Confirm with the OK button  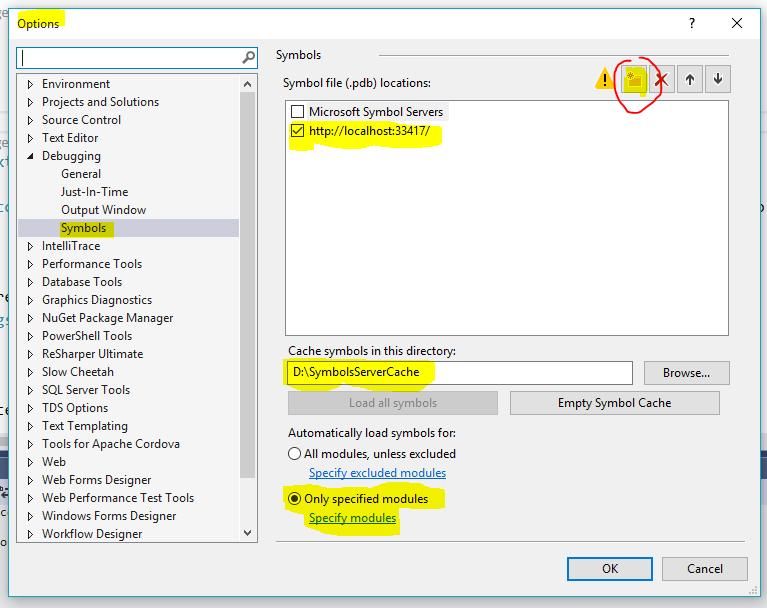pyautogui.click(x=609, y=569)
